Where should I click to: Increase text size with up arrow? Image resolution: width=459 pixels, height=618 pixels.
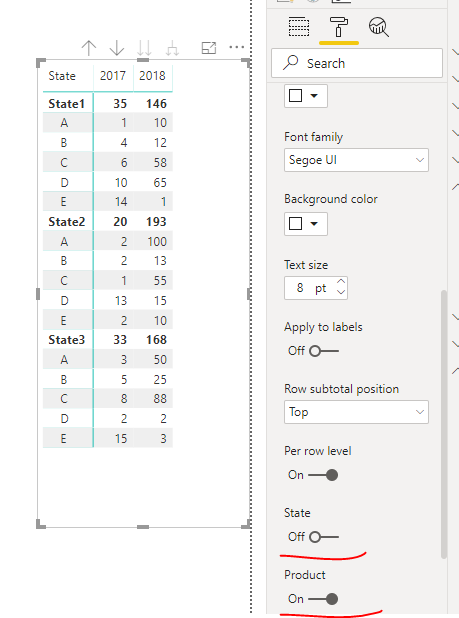pyautogui.click(x=341, y=281)
